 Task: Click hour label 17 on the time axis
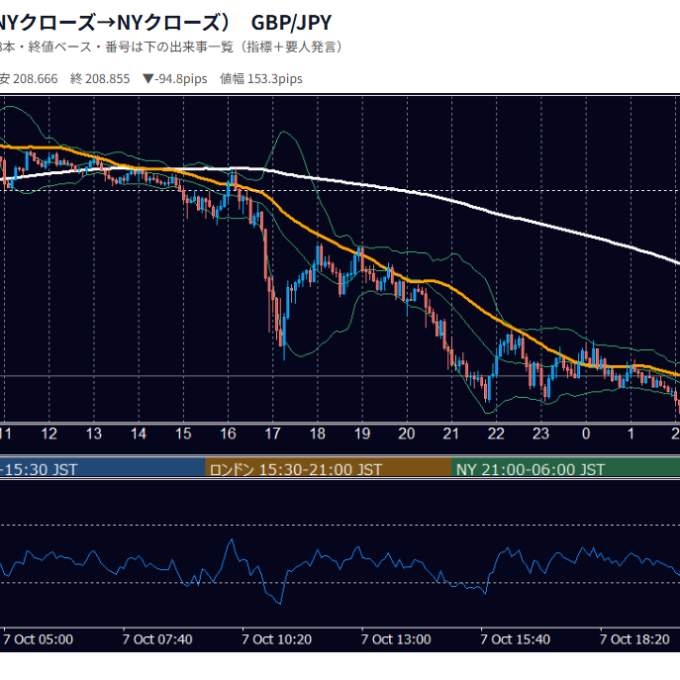point(273,434)
